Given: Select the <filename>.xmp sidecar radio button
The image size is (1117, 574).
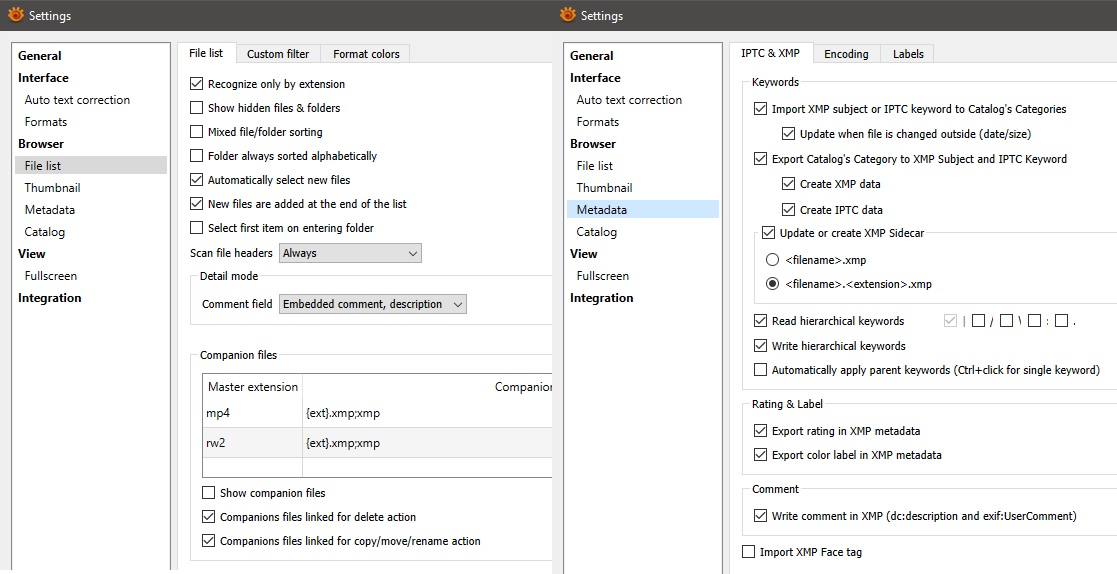Looking at the screenshot, I should click(x=772, y=260).
